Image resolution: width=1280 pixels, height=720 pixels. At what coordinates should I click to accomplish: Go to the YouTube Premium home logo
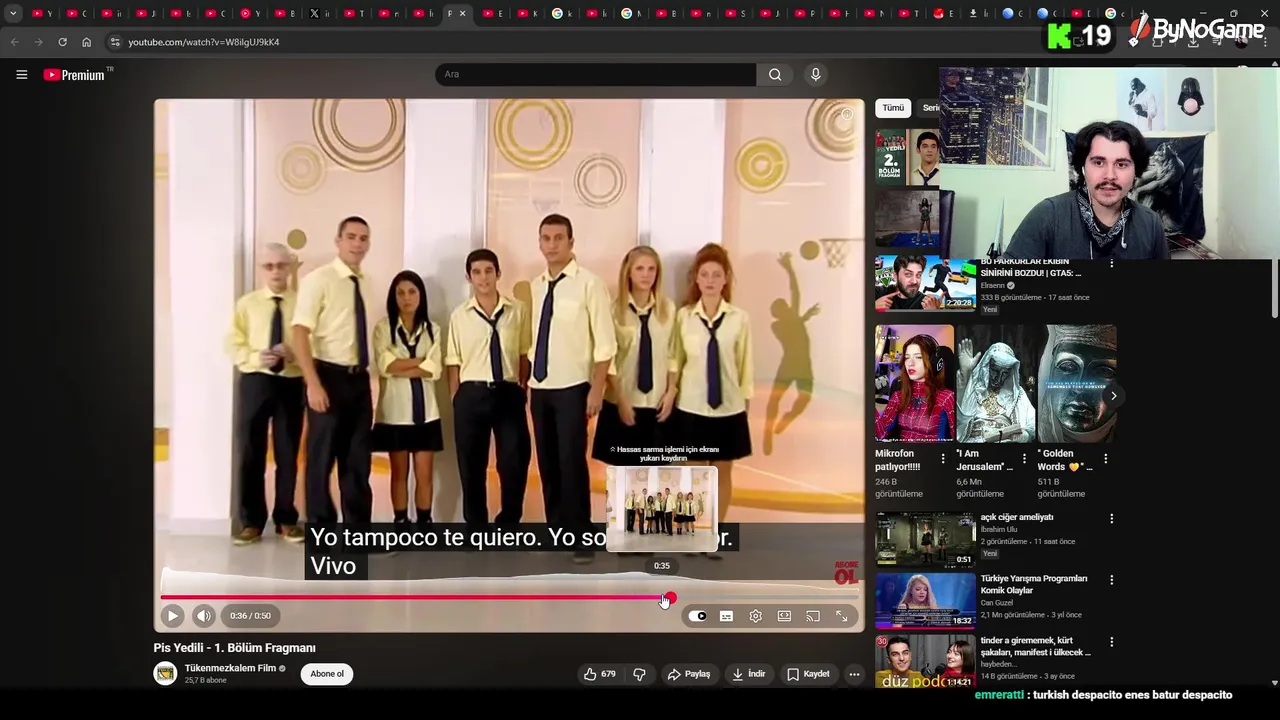click(75, 75)
